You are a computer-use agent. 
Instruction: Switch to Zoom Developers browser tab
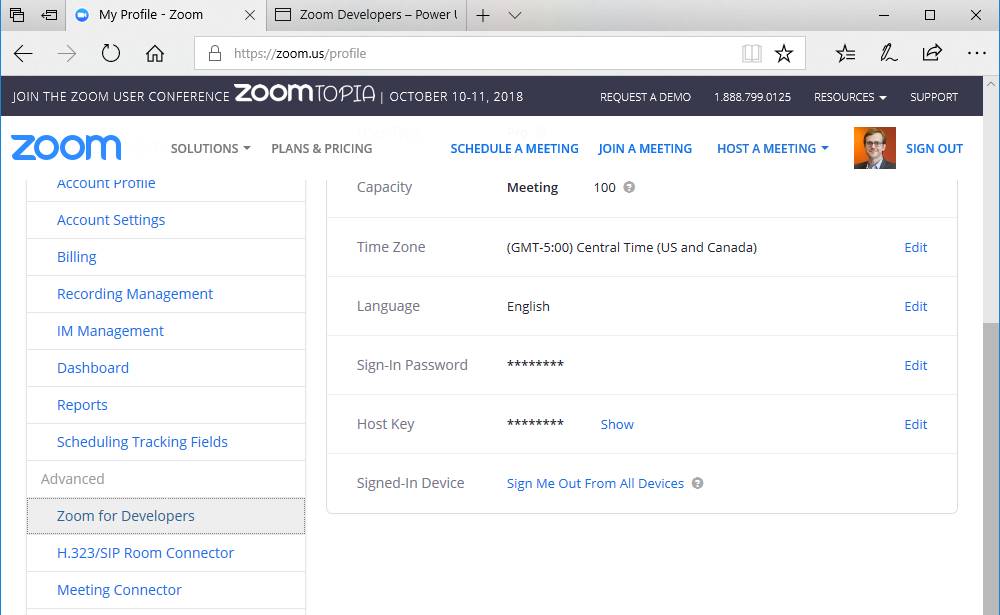point(367,15)
